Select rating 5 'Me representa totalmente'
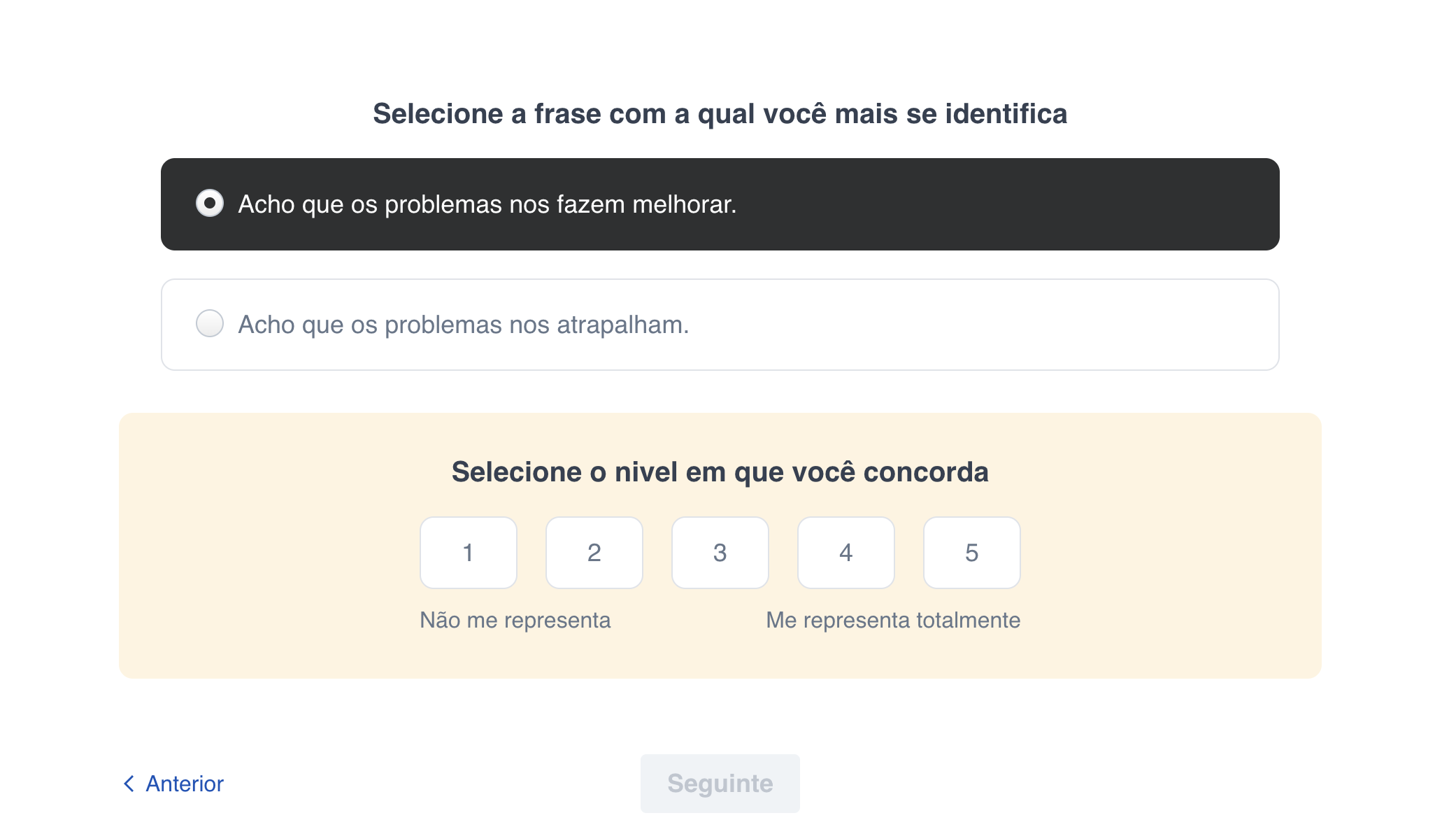Image resolution: width=1456 pixels, height=827 pixels. click(x=971, y=553)
